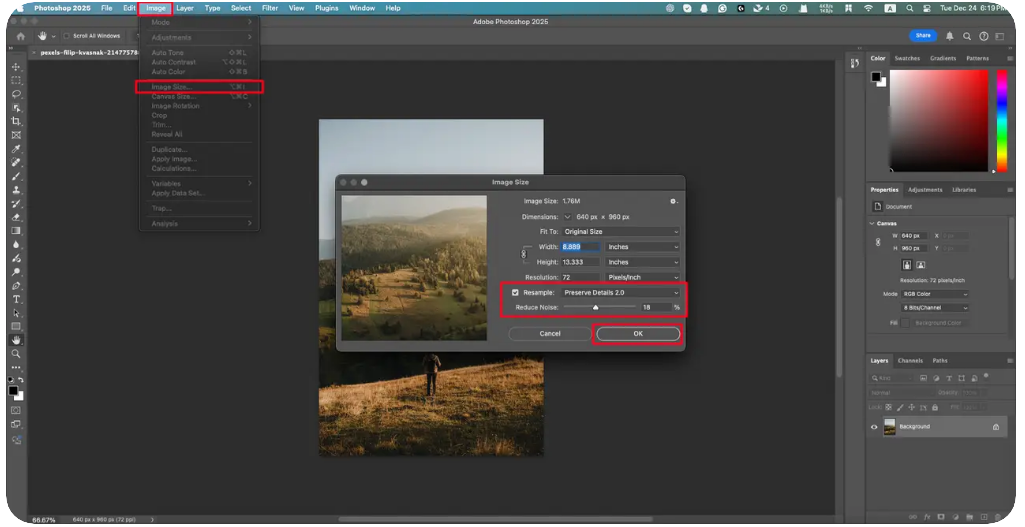Collapse the Canvas section in Properties
The height and width of the screenshot is (527, 1025).
[872, 224]
